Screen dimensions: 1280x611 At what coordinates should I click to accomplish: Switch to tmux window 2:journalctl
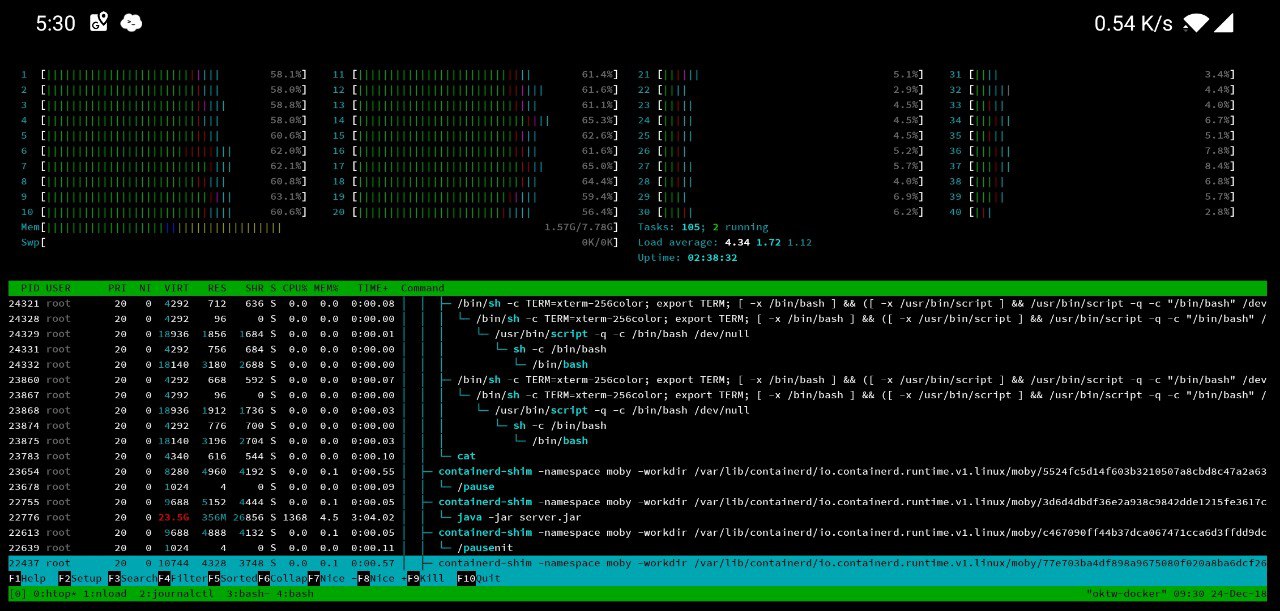pyautogui.click(x=176, y=594)
